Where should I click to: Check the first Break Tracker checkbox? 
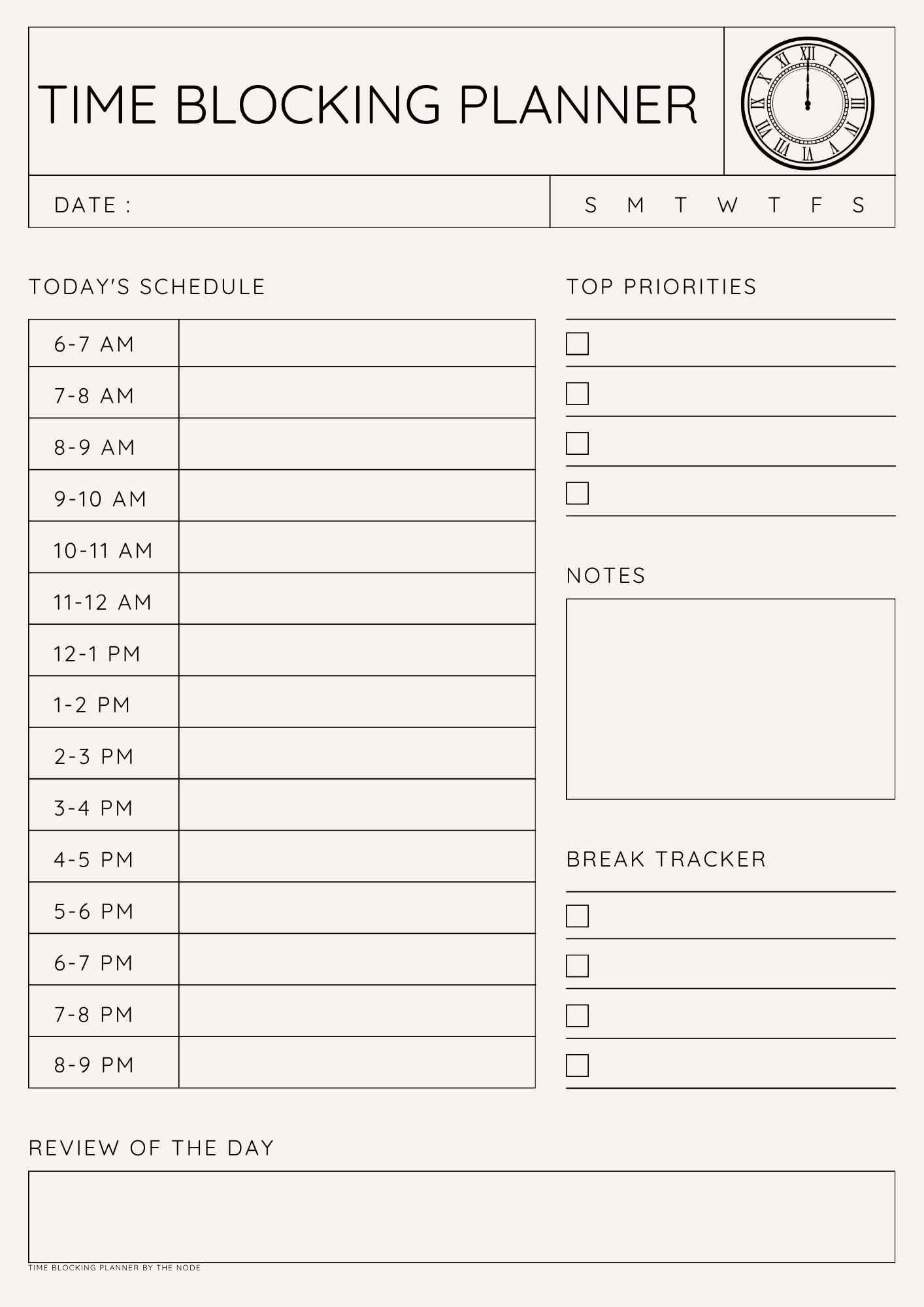tap(577, 916)
